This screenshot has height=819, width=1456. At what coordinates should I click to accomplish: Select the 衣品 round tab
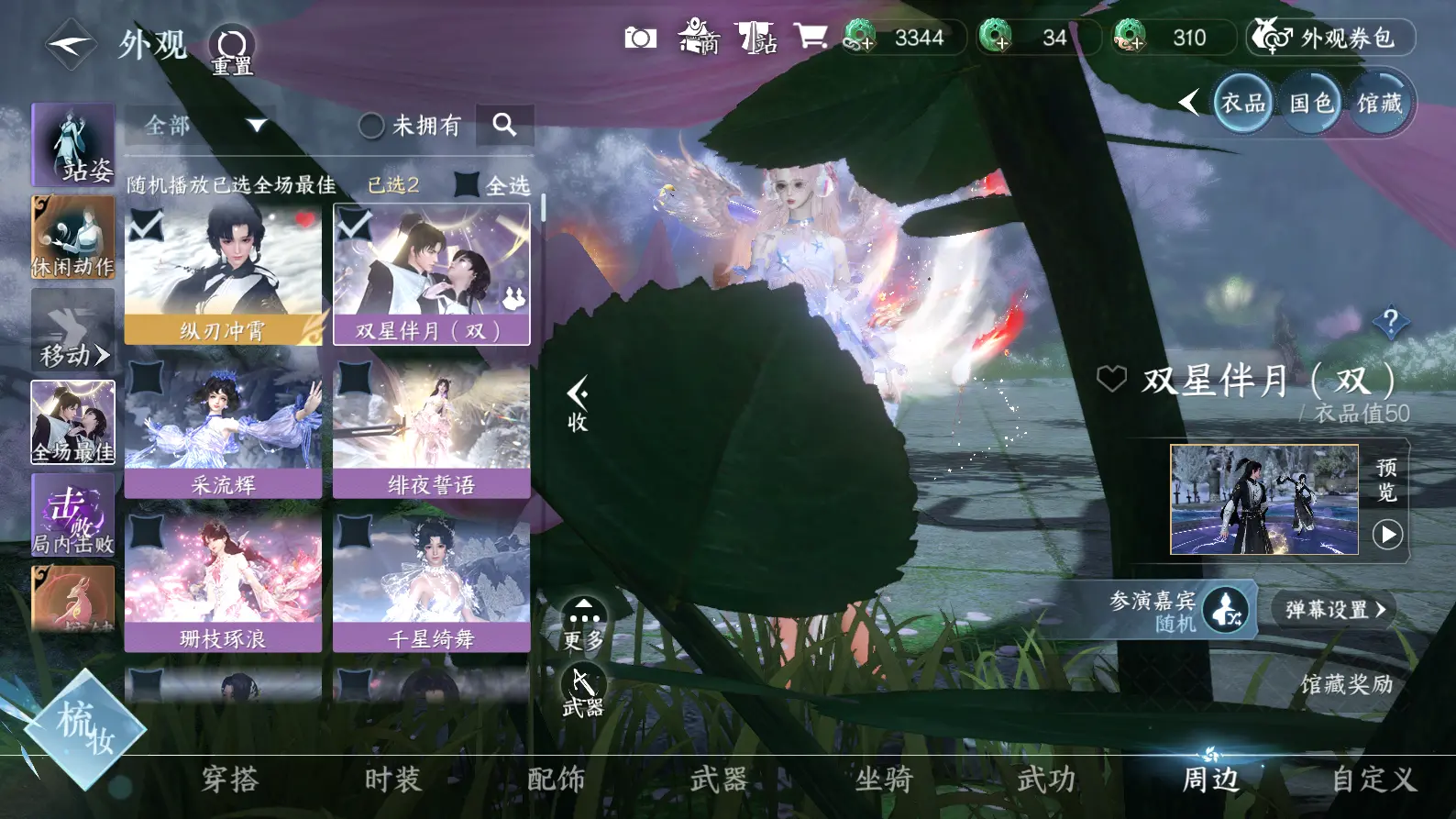[1243, 103]
